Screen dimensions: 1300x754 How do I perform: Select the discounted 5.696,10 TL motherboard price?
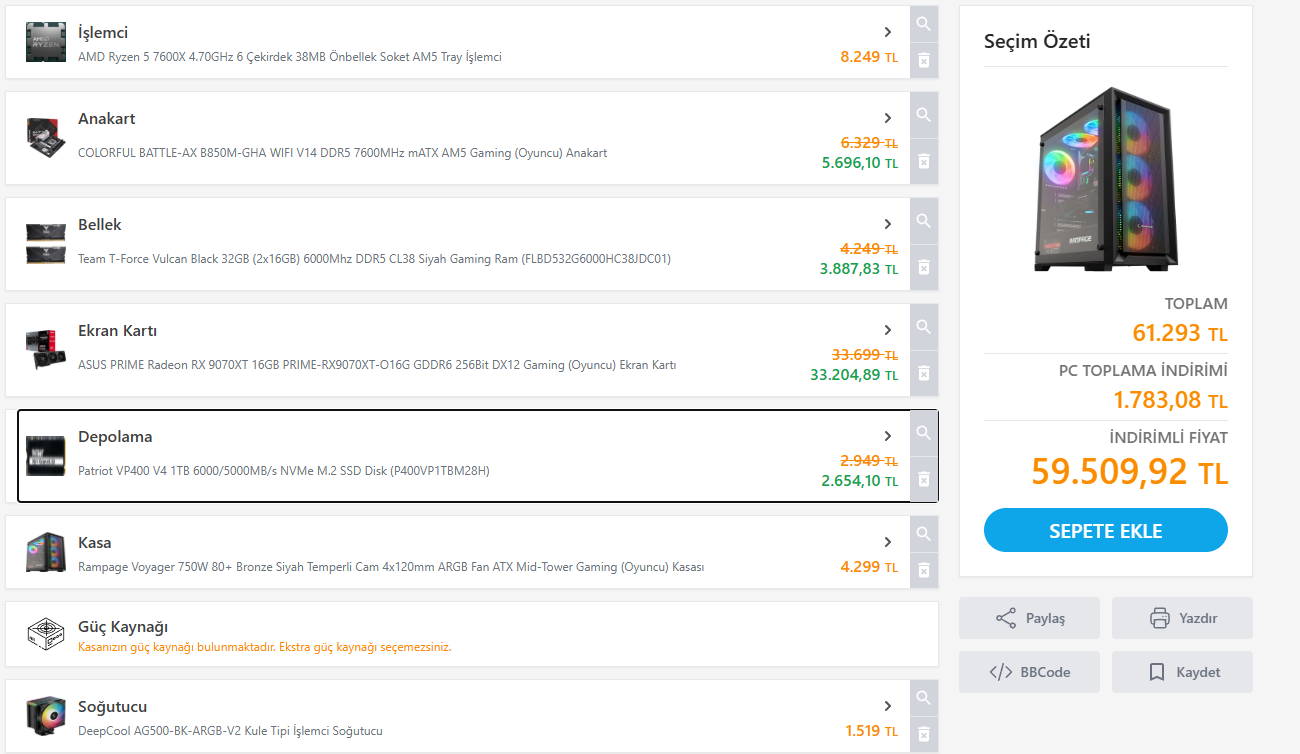pyautogui.click(x=860, y=163)
